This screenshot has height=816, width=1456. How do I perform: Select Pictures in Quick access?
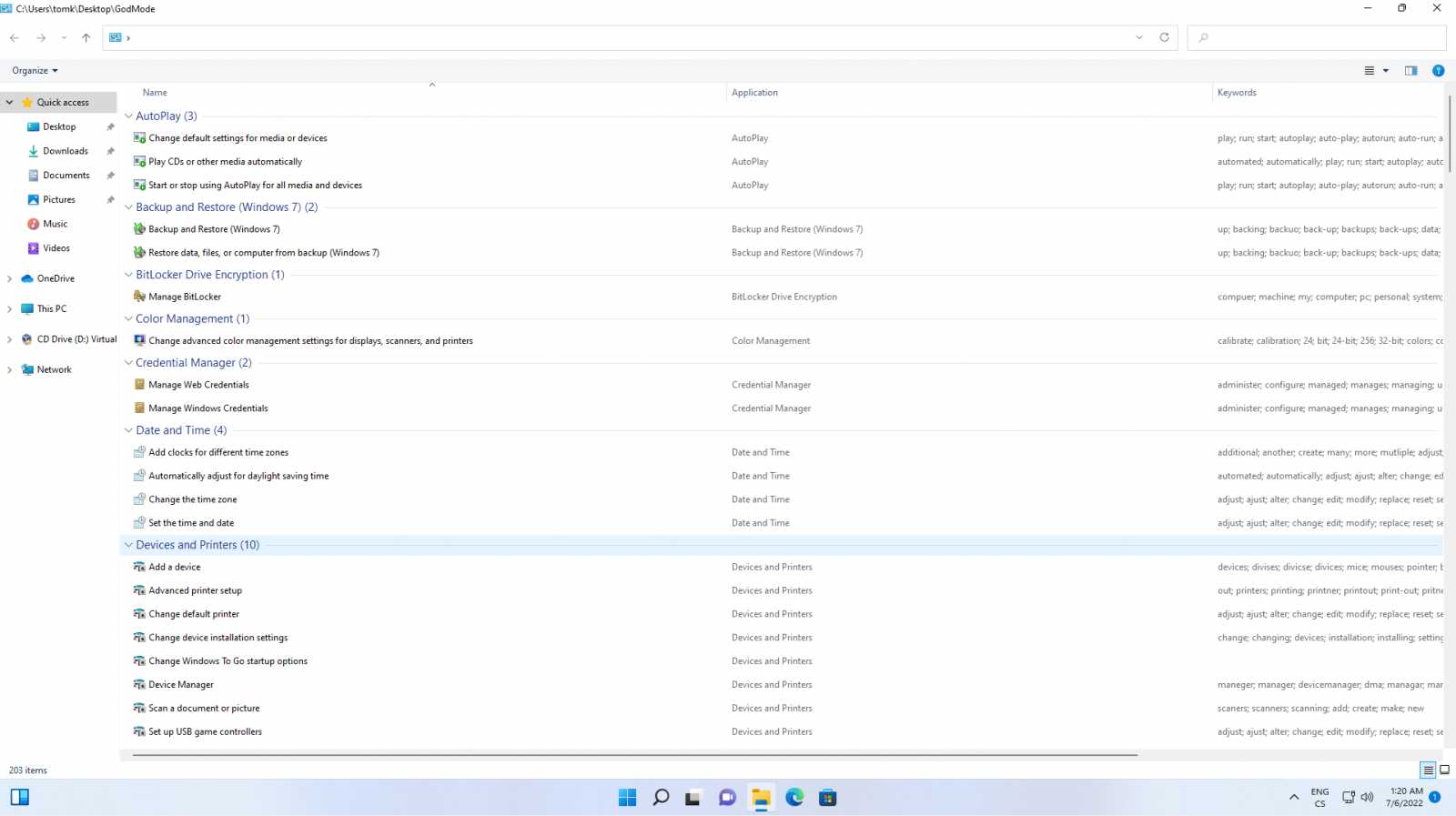pyautogui.click(x=59, y=200)
